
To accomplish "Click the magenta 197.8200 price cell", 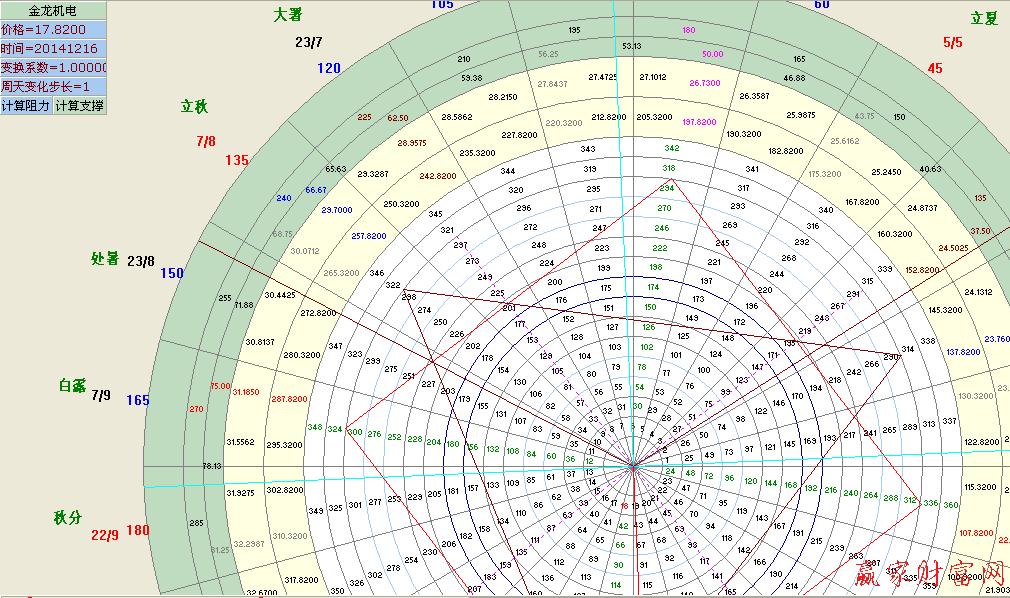I will [x=699, y=121].
